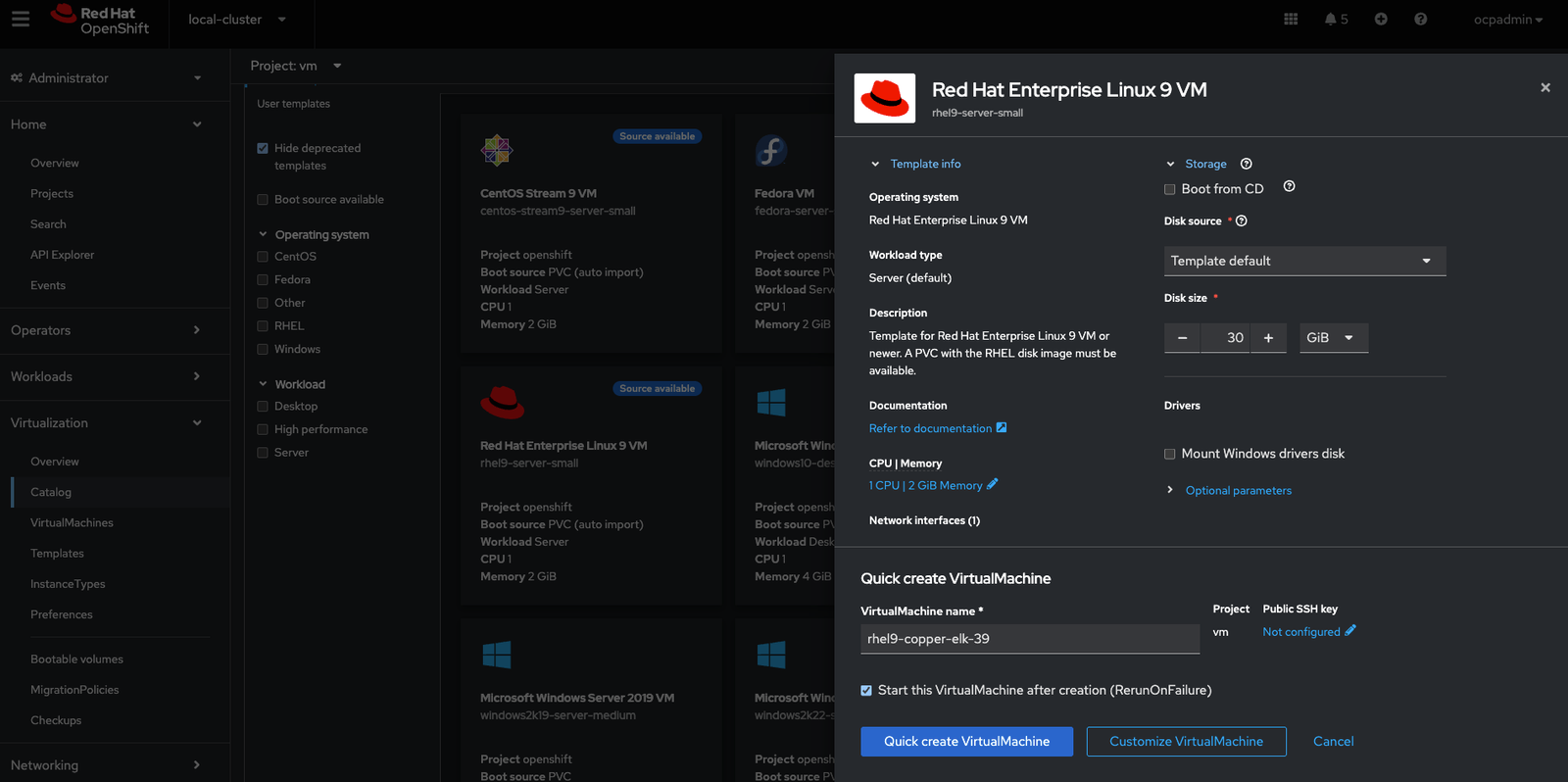Collapse the Template info section

915,164
